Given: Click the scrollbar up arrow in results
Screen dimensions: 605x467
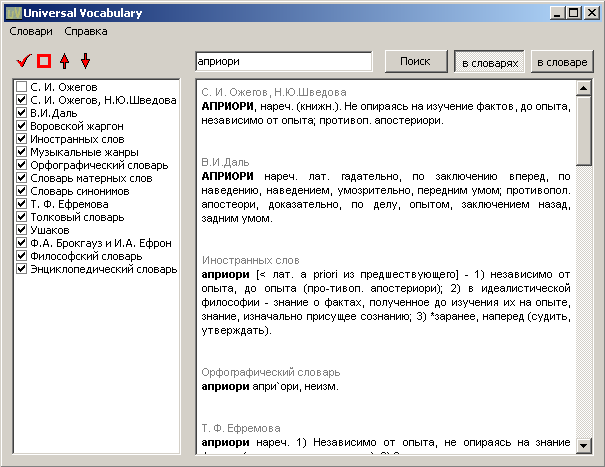Looking at the screenshot, I should click(584, 88).
